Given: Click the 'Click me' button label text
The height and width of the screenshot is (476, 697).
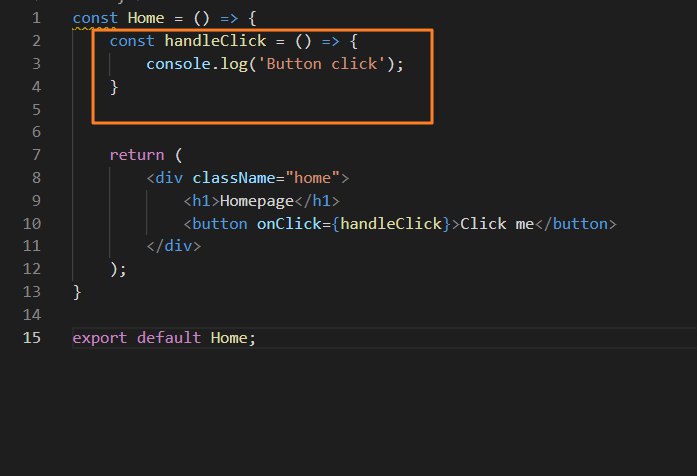Looking at the screenshot, I should (x=497, y=224).
